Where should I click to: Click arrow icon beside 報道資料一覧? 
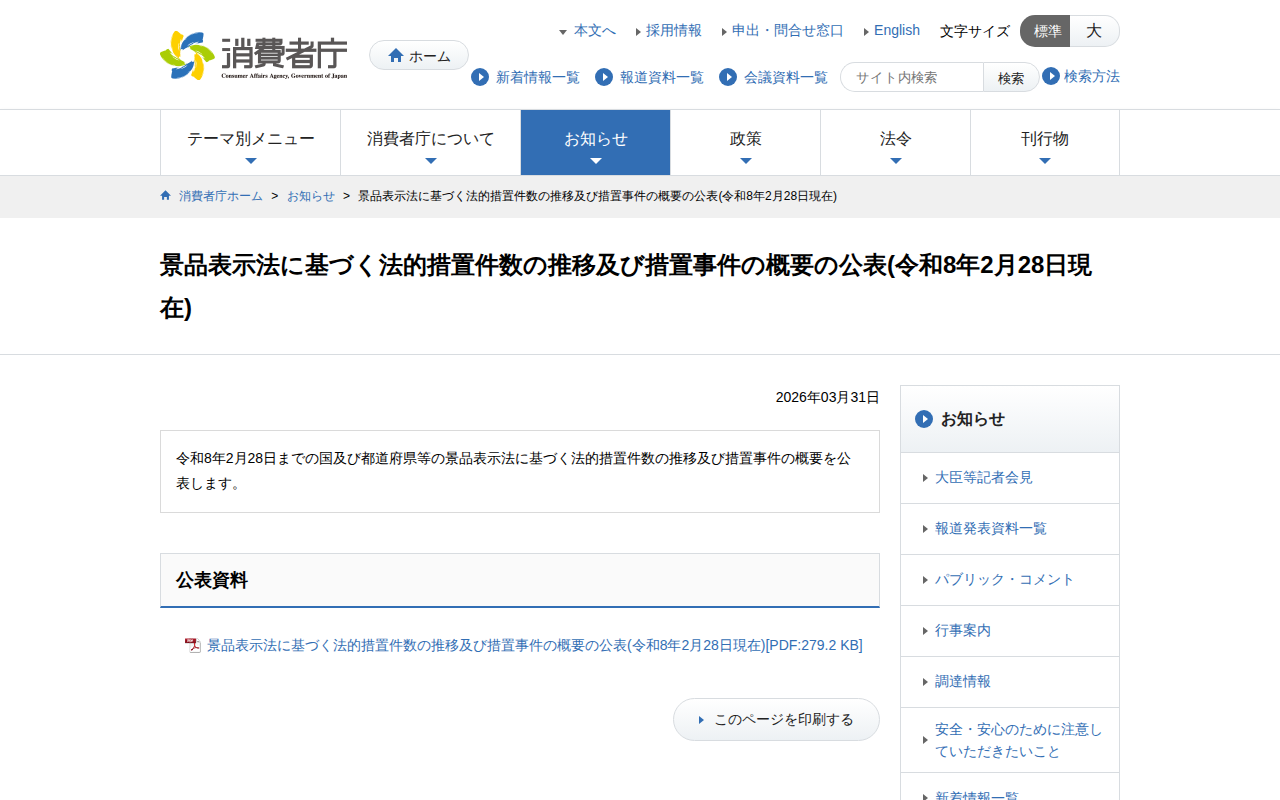(x=604, y=77)
